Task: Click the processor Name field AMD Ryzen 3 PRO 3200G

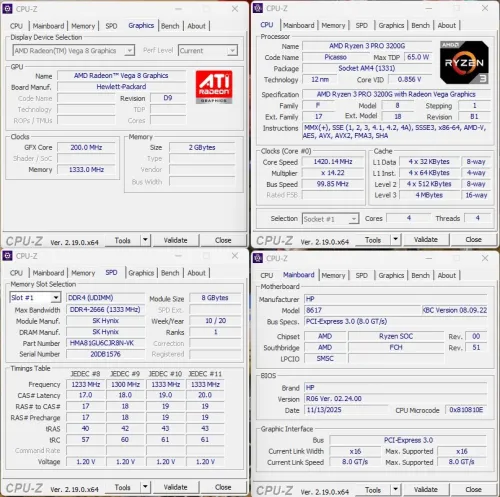Action: [x=367, y=46]
